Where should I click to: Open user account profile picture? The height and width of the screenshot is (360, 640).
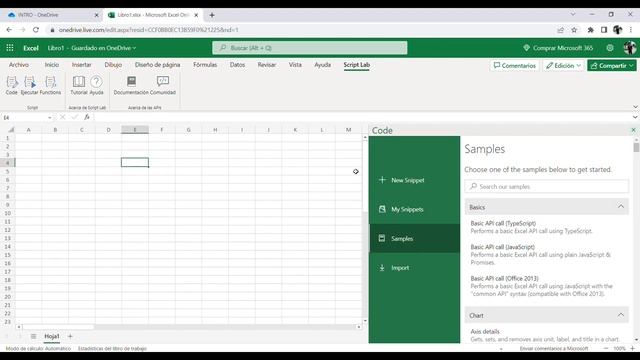pyautogui.click(x=629, y=48)
